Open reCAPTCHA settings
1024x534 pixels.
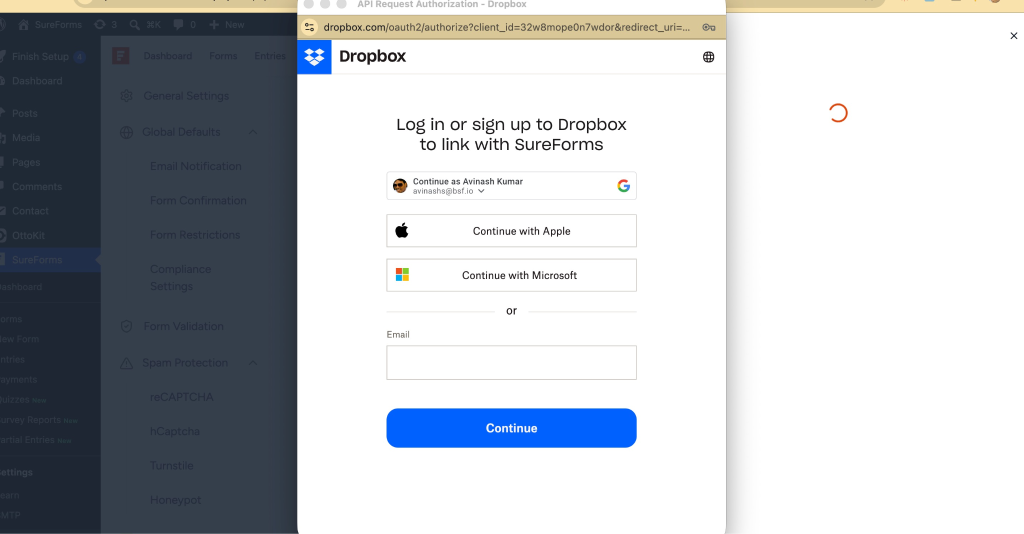pyautogui.click(x=182, y=397)
